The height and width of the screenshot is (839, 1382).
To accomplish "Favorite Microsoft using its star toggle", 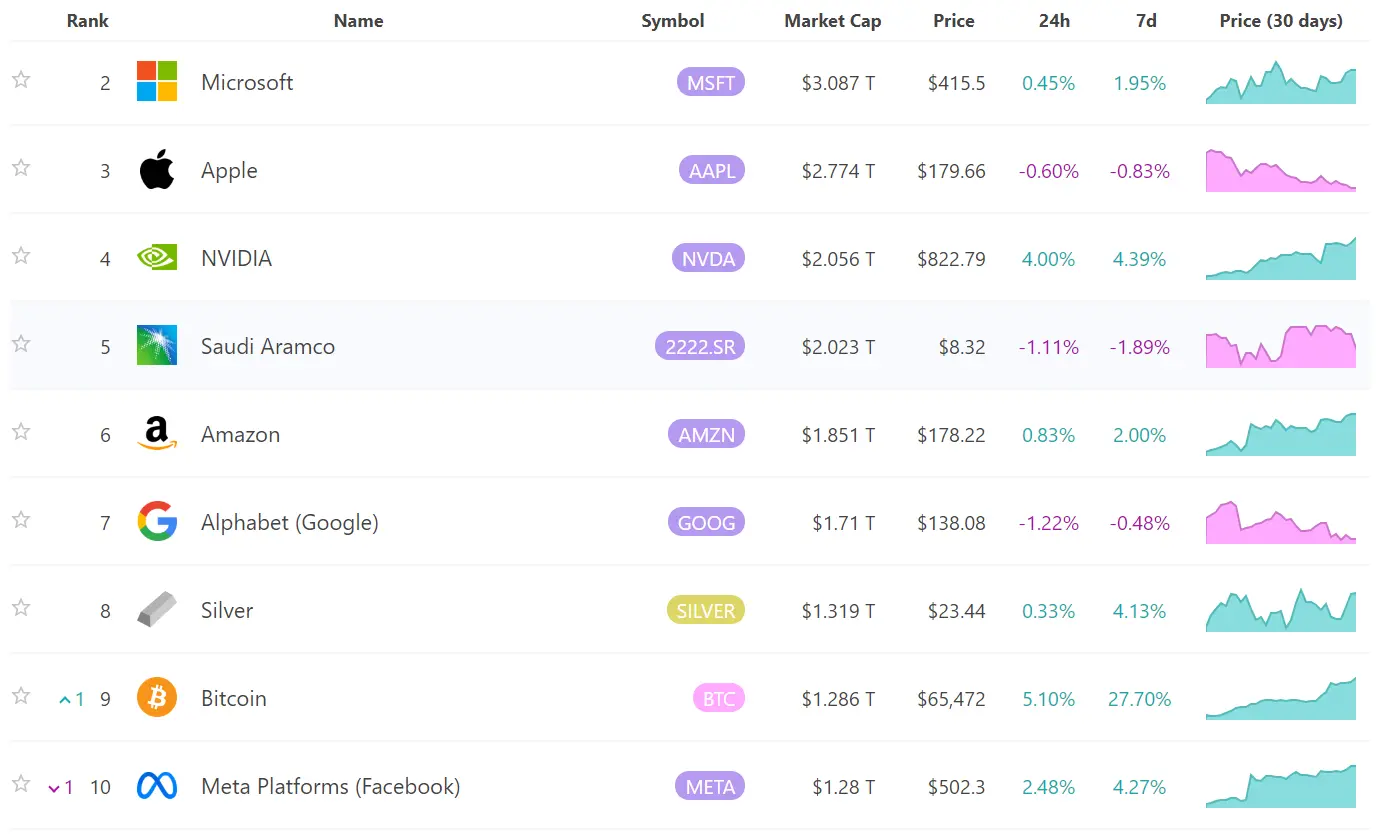I will pos(20,82).
